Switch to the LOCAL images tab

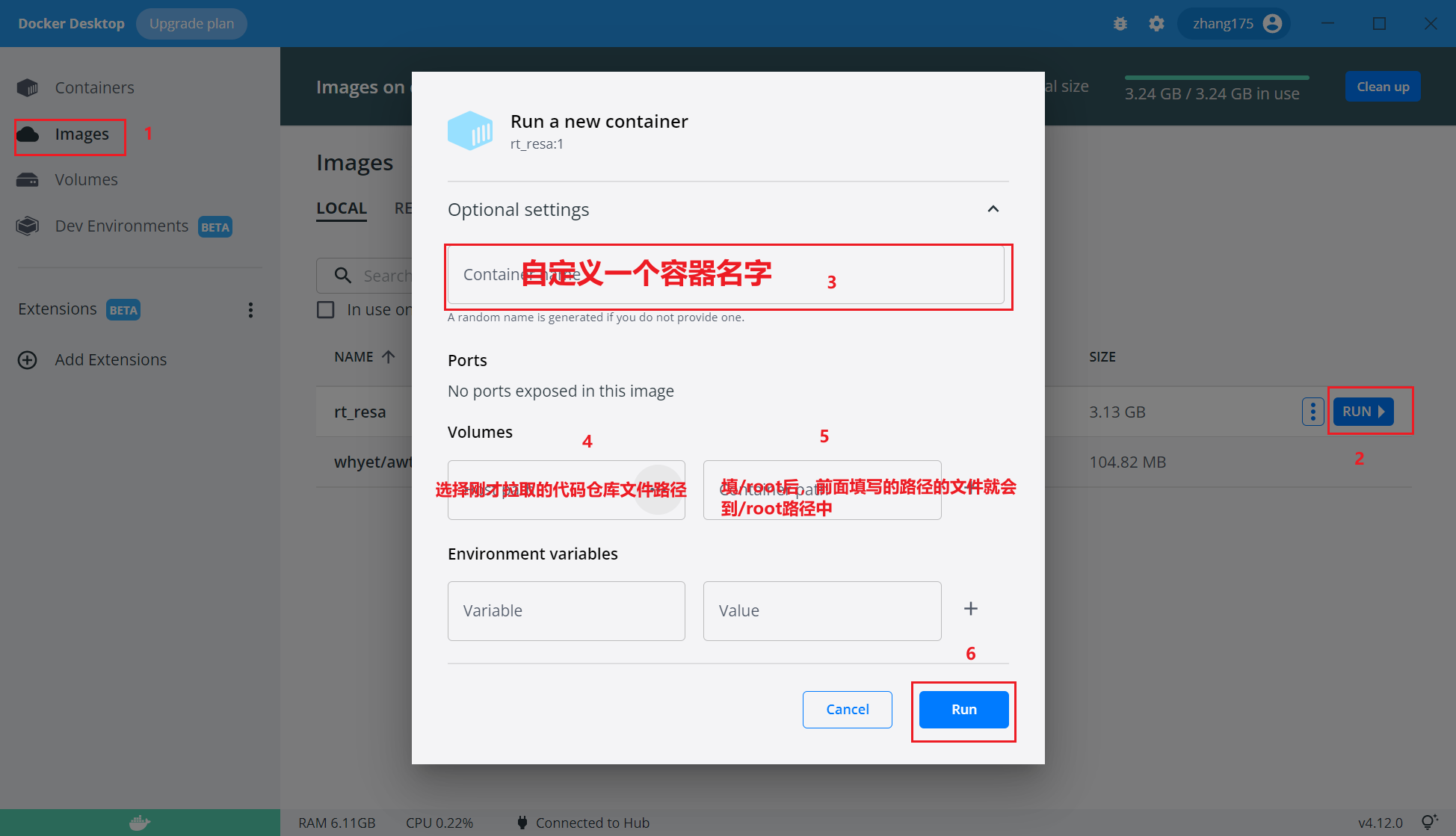pos(341,208)
